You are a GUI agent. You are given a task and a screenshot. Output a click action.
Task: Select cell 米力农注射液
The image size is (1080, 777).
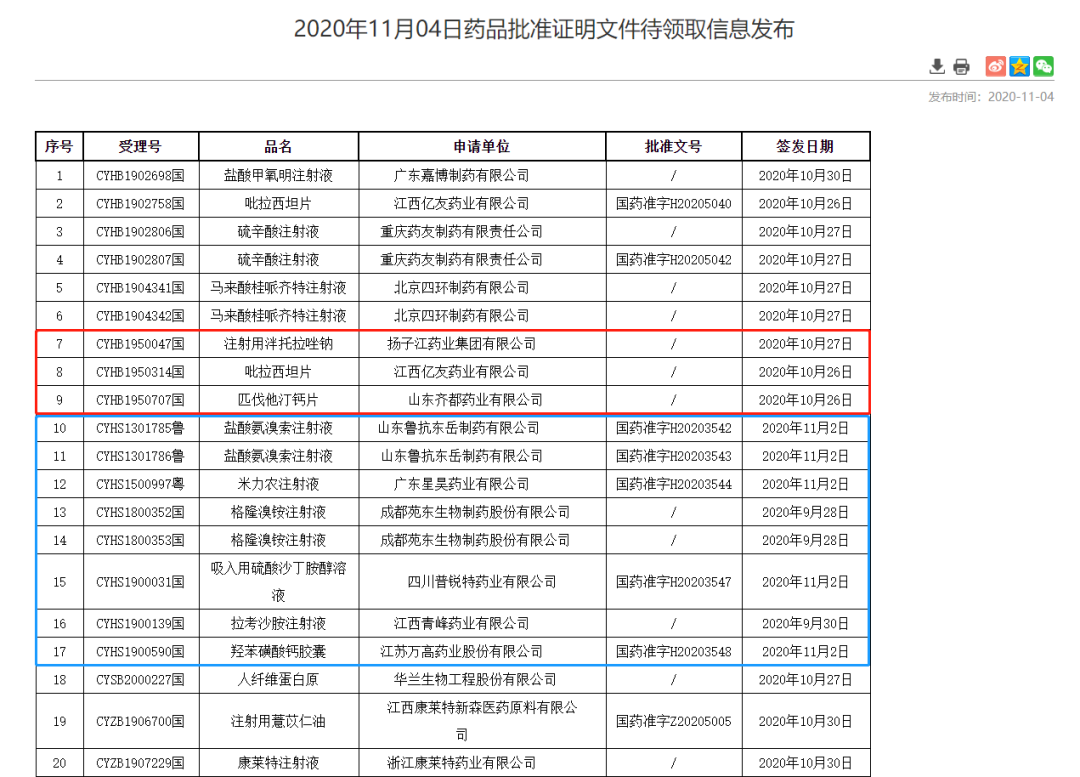pyautogui.click(x=278, y=485)
